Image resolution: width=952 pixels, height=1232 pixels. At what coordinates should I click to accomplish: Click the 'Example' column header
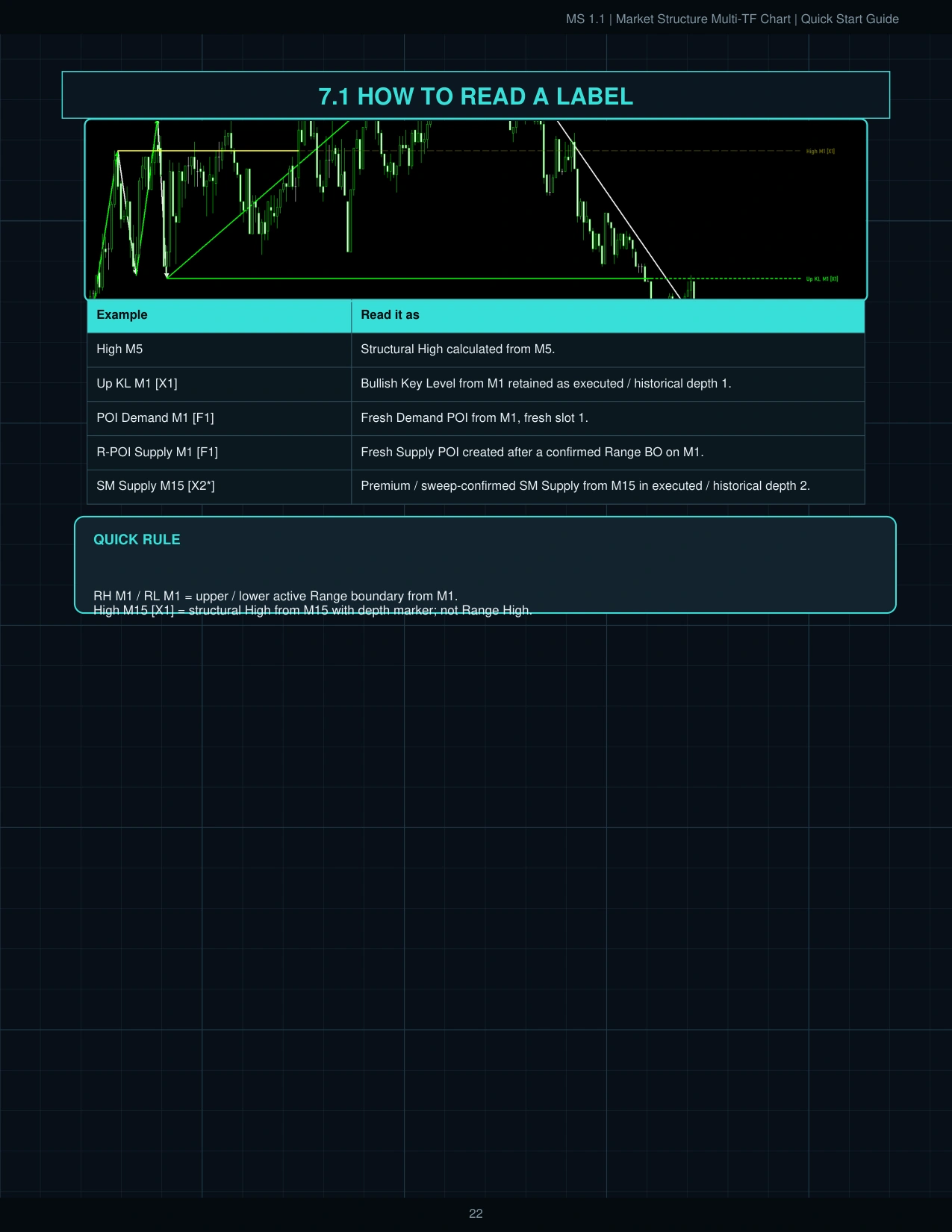[x=220, y=315]
